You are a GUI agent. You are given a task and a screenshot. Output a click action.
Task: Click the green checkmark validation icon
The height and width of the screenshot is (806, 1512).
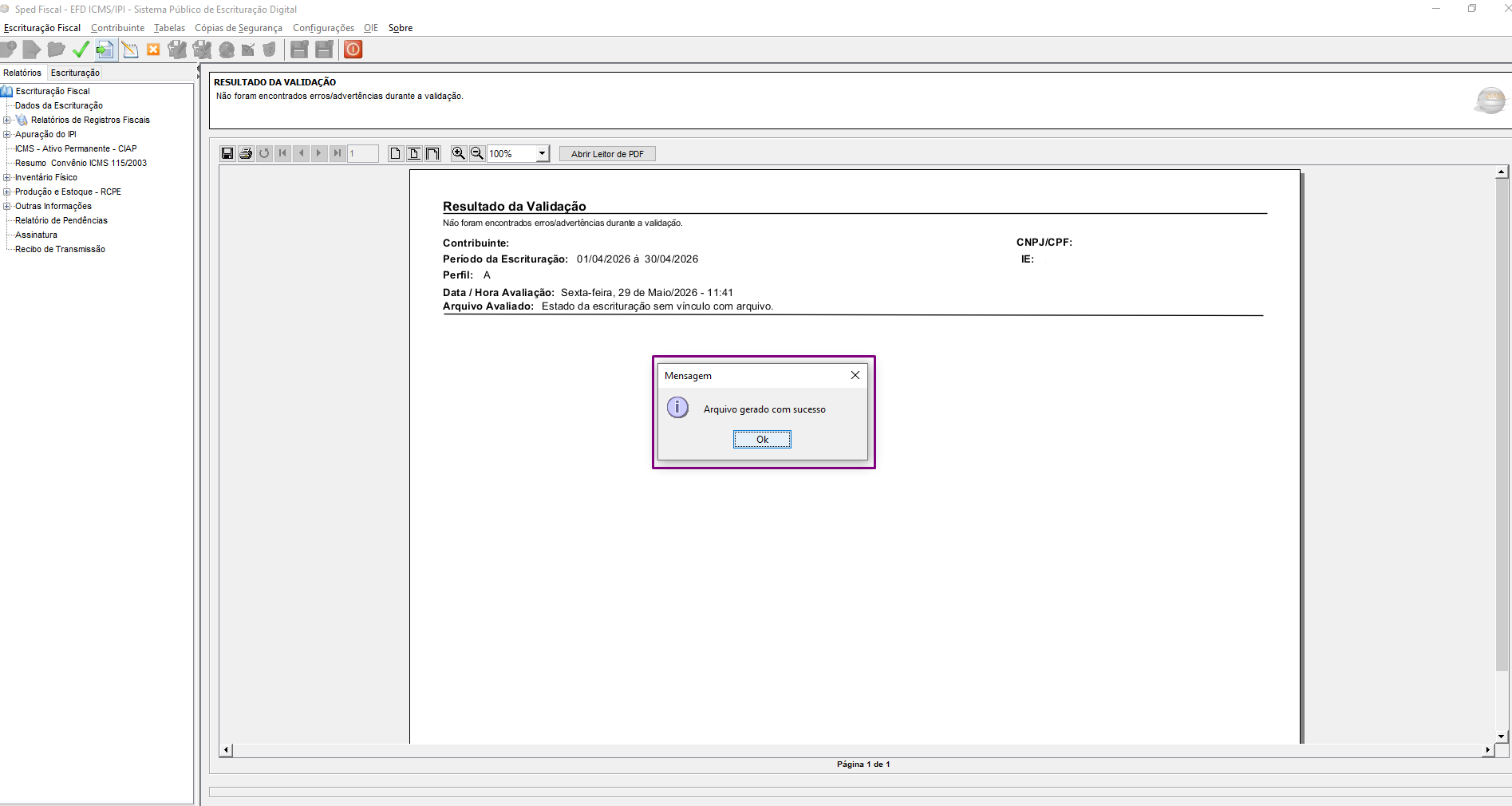[81, 49]
